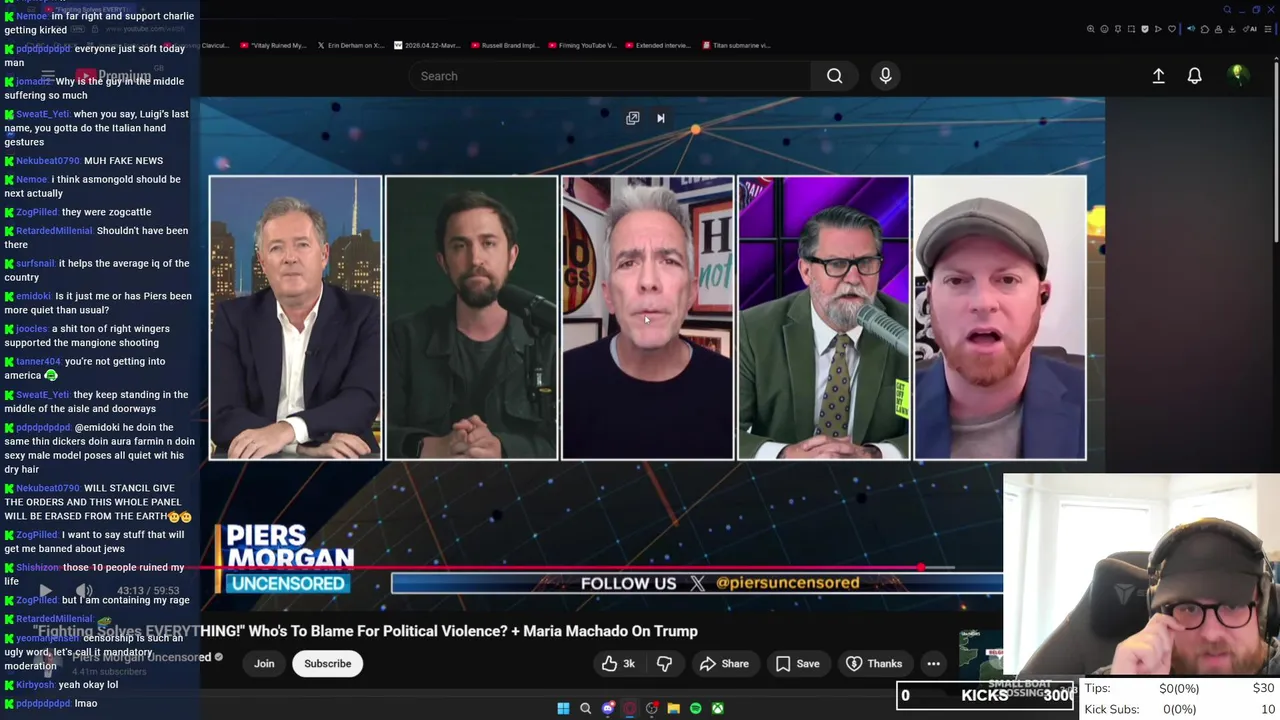Open Spotify from the taskbar
1280x720 pixels.
tap(695, 708)
